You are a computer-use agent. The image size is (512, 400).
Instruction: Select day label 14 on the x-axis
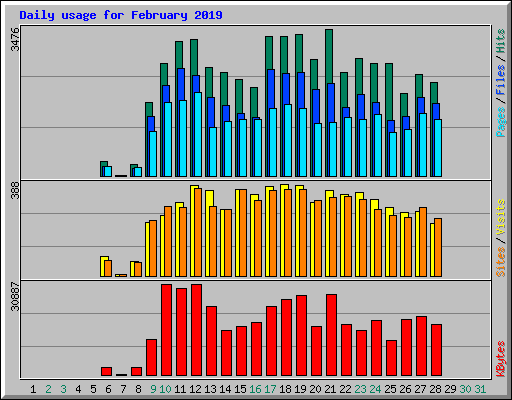(x=225, y=389)
